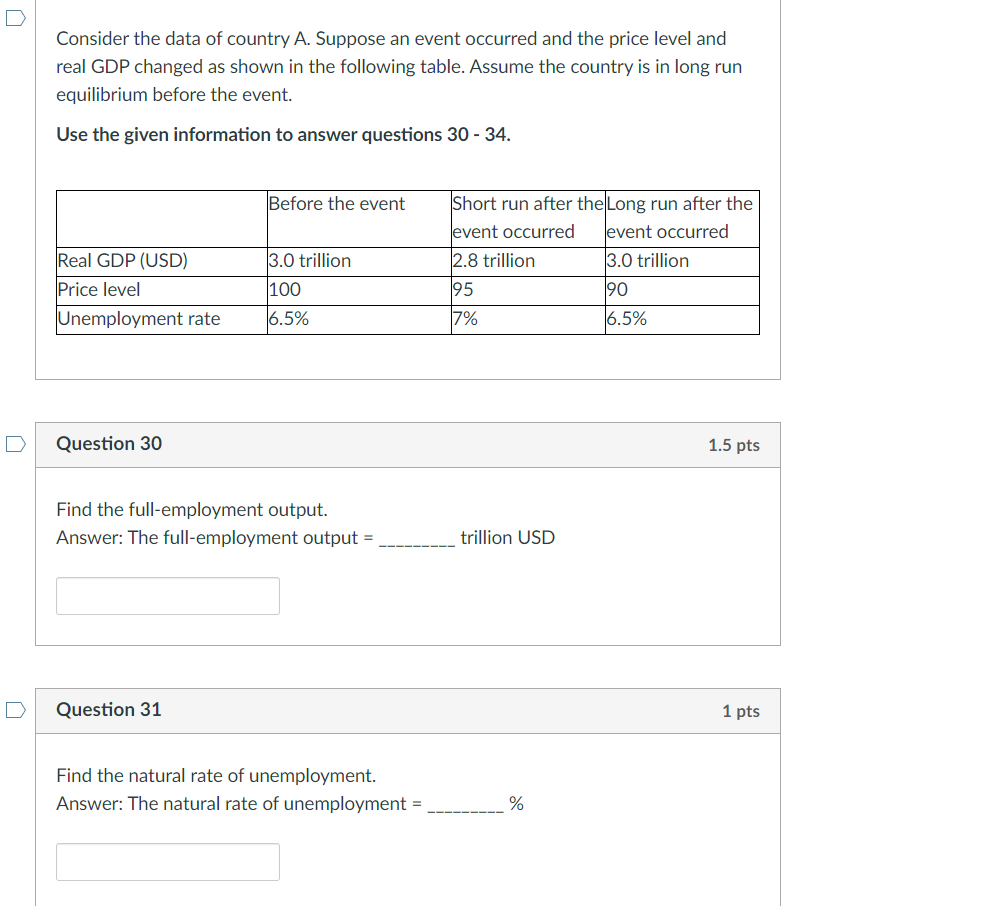Image resolution: width=993 pixels, height=906 pixels.
Task: Click the '3.0 trillion' value in the table
Action: (311, 260)
